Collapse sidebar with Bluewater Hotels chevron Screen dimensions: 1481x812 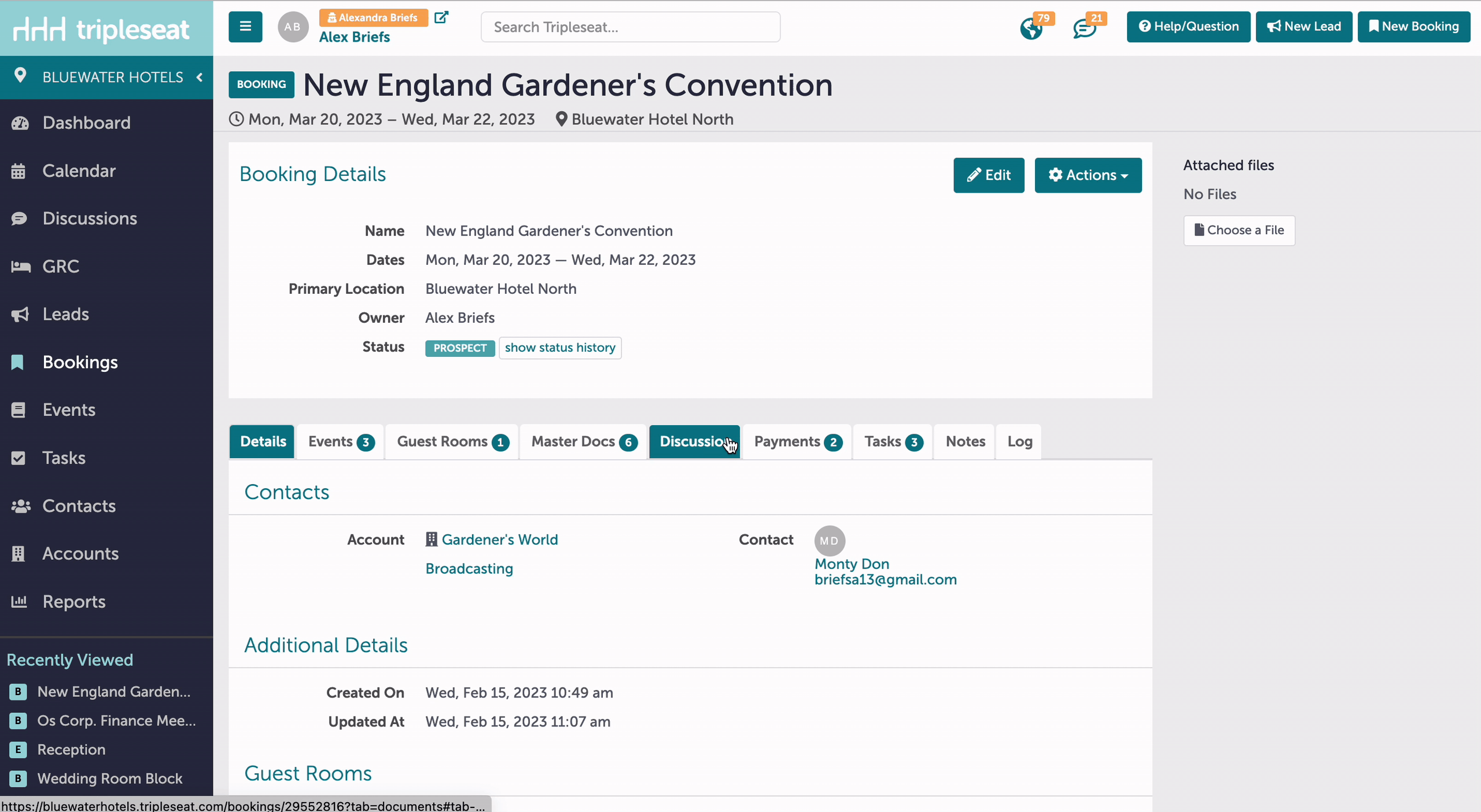point(200,77)
